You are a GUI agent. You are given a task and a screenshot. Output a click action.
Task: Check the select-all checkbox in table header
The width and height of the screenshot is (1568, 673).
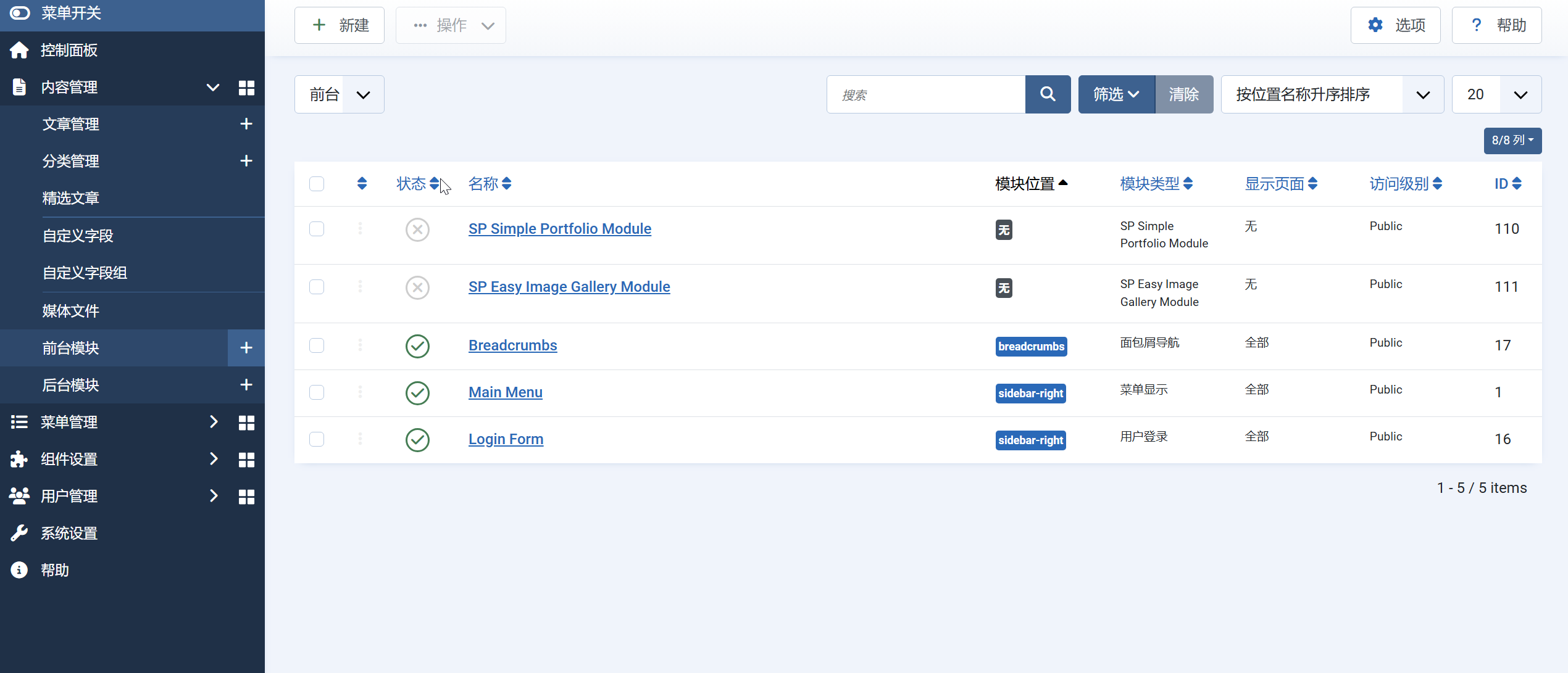click(x=317, y=184)
